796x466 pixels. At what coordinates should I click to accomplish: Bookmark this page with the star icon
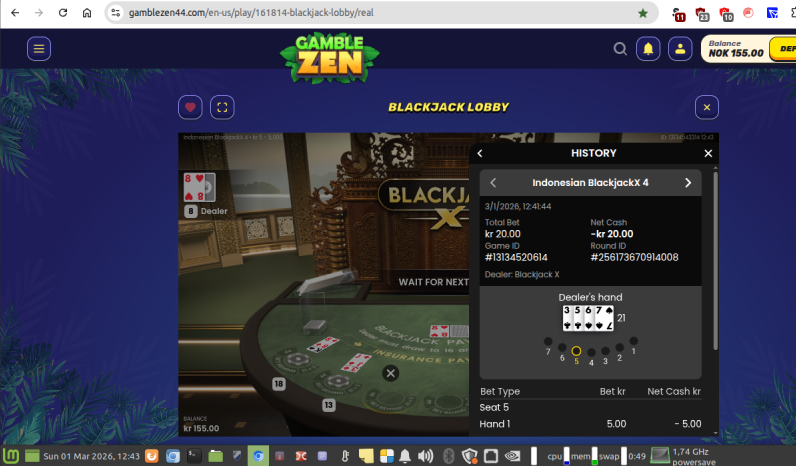pos(643,13)
